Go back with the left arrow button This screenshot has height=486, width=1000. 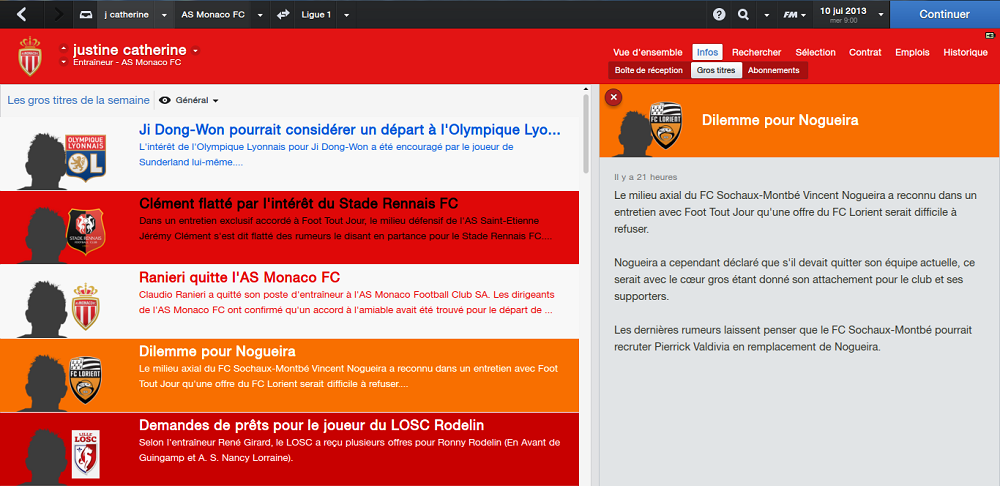pyautogui.click(x=22, y=14)
